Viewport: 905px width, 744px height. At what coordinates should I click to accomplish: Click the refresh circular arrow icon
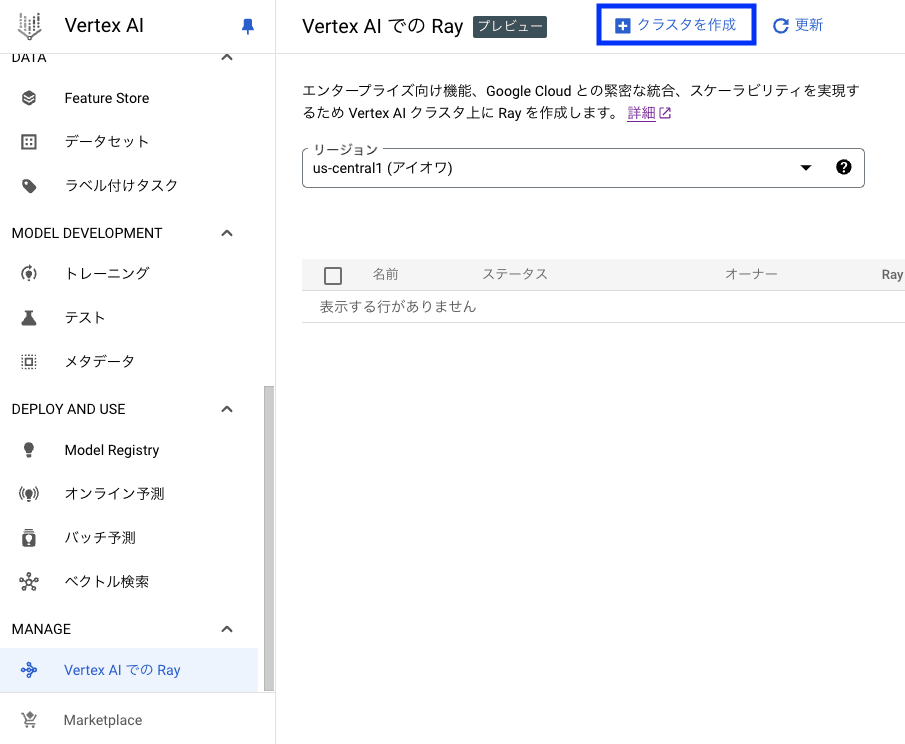coord(781,25)
